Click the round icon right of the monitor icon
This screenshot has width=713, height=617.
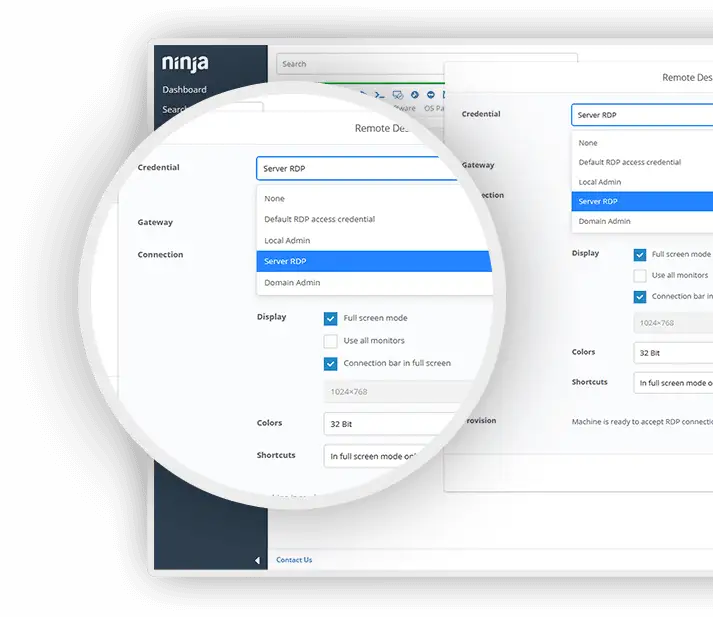[x=415, y=95]
